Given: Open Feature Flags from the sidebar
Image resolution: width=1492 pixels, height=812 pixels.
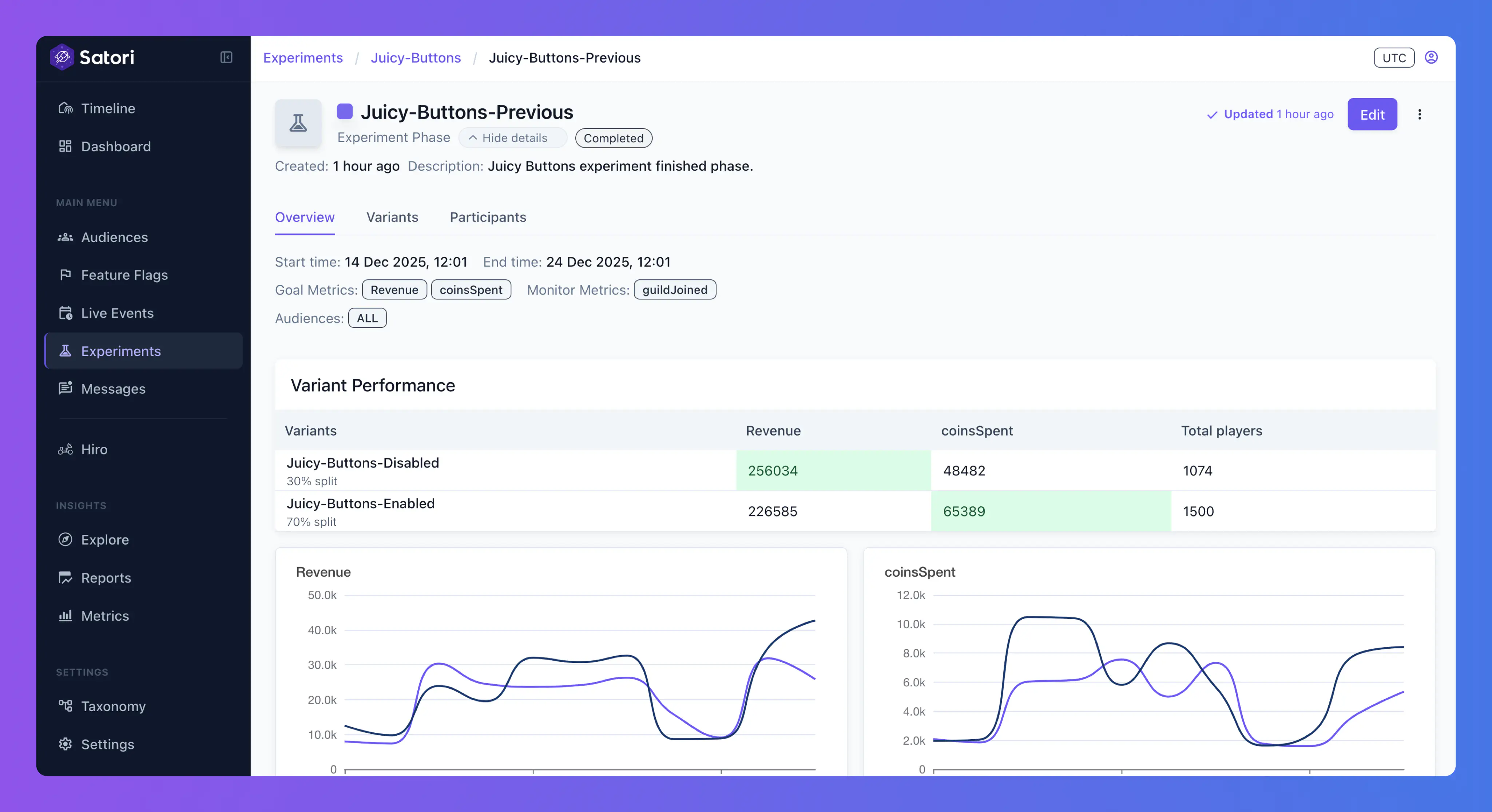Looking at the screenshot, I should (124, 275).
